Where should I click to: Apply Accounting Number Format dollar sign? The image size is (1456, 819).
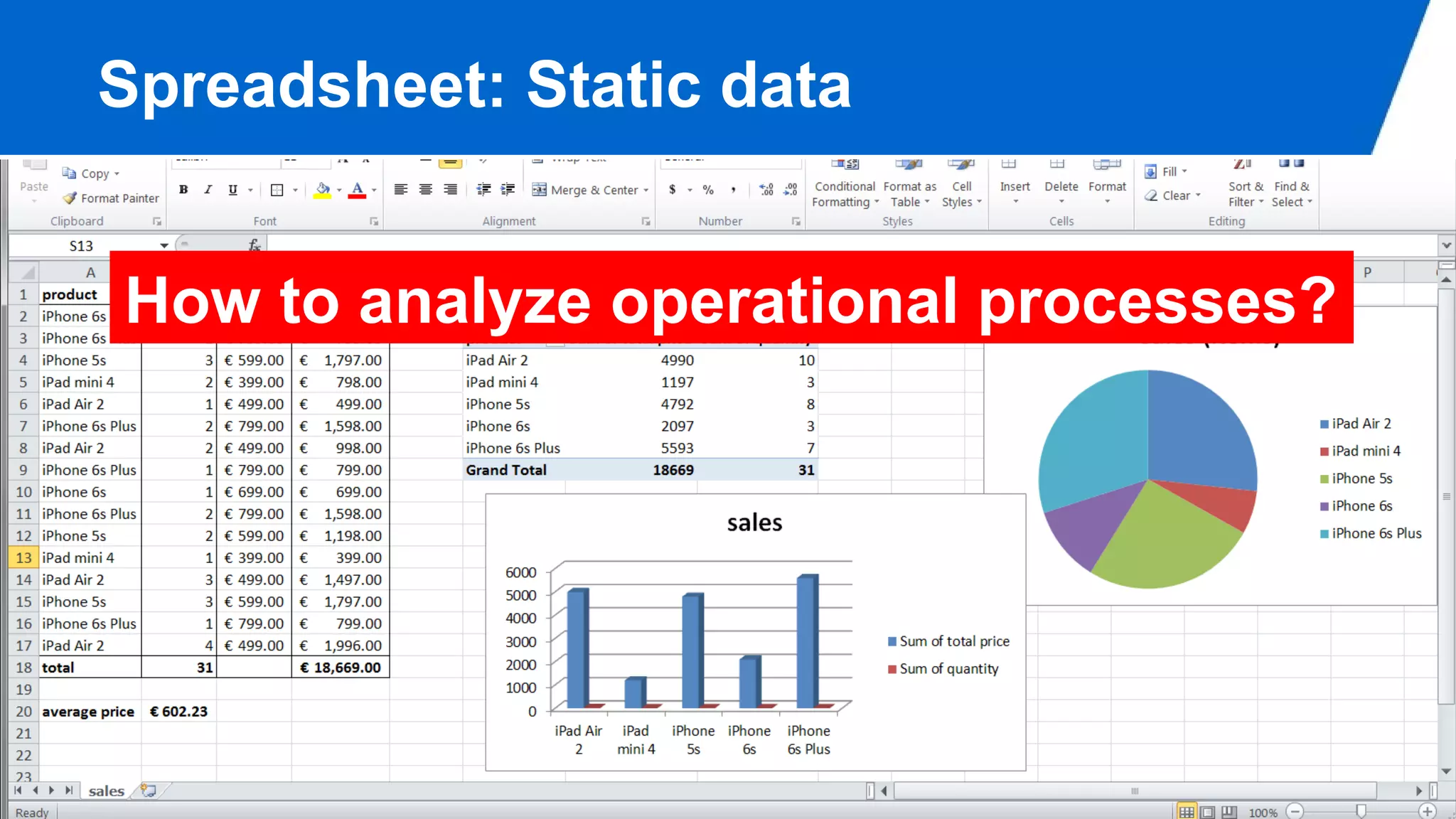coord(673,189)
